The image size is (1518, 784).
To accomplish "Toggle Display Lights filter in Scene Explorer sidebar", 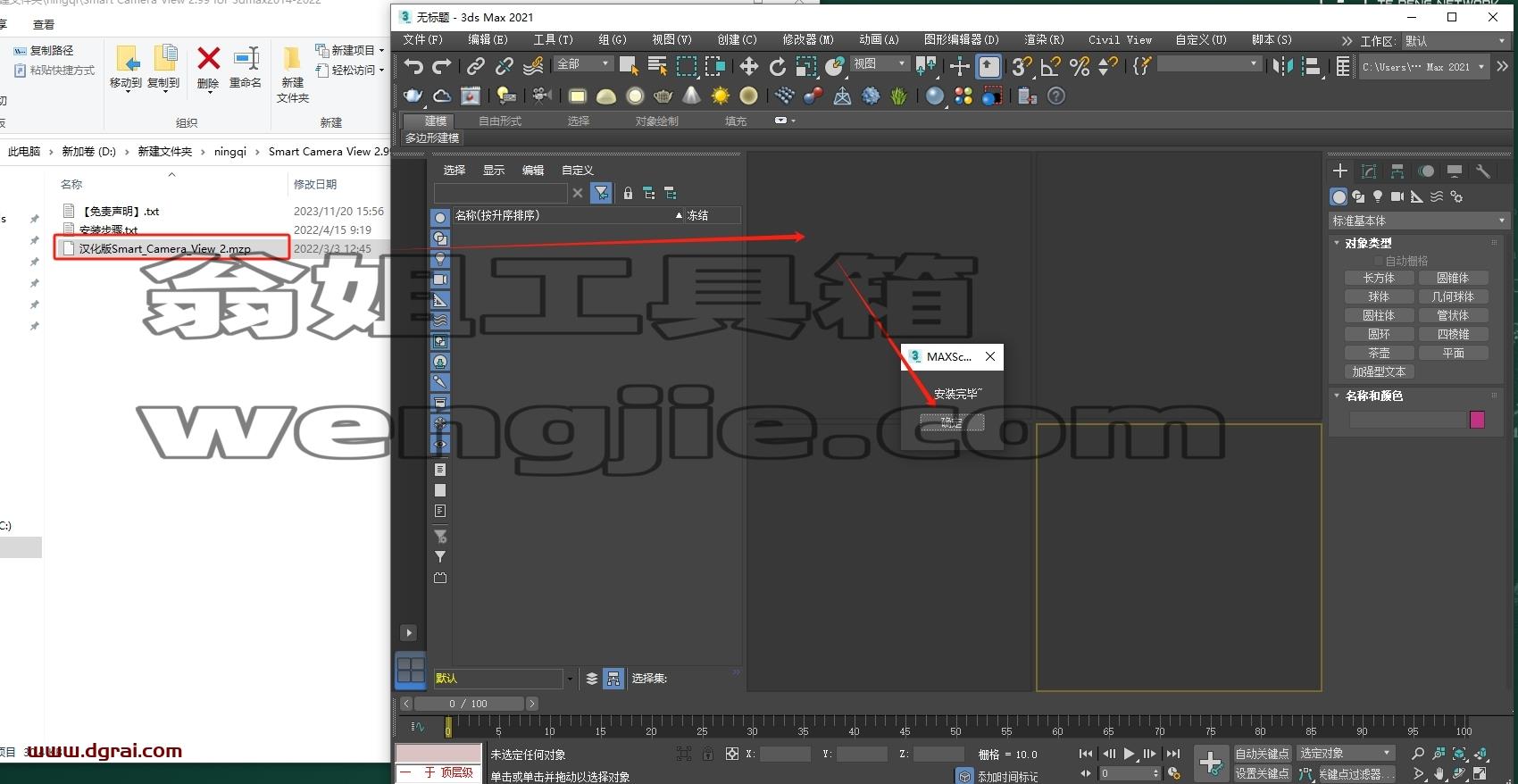I will tap(440, 259).
